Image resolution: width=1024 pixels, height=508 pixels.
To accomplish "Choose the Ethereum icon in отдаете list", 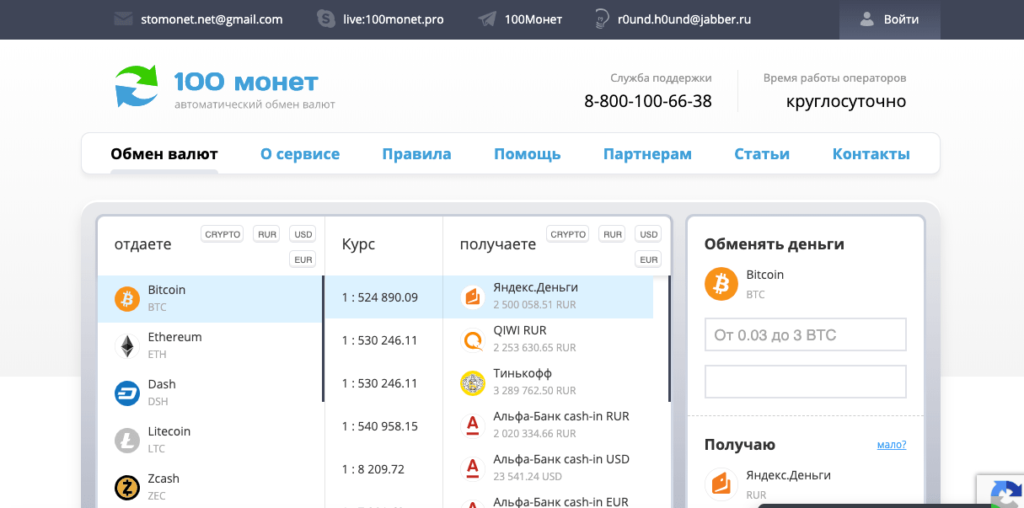I will tap(127, 346).
